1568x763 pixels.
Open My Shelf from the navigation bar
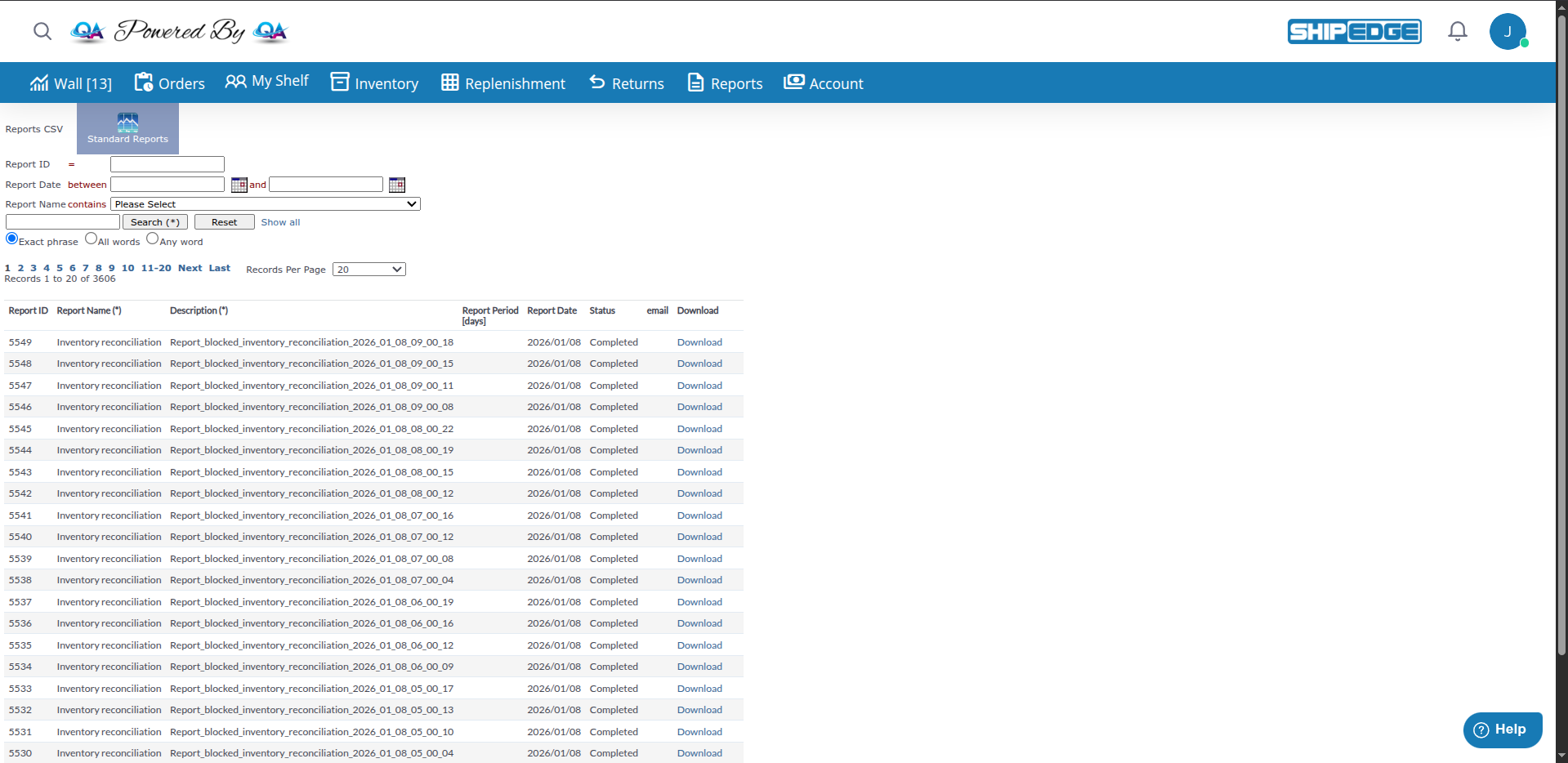click(235, 82)
